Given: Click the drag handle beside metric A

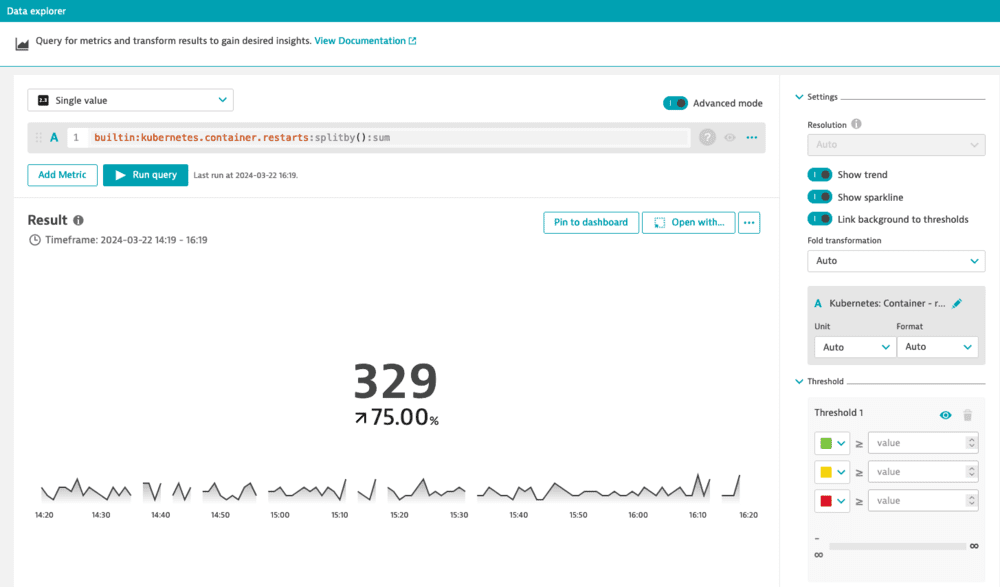Looking at the screenshot, I should click(x=37, y=137).
